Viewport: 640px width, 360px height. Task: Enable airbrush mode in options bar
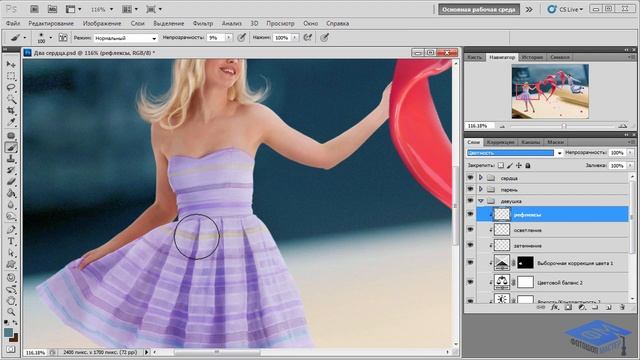pos(308,38)
